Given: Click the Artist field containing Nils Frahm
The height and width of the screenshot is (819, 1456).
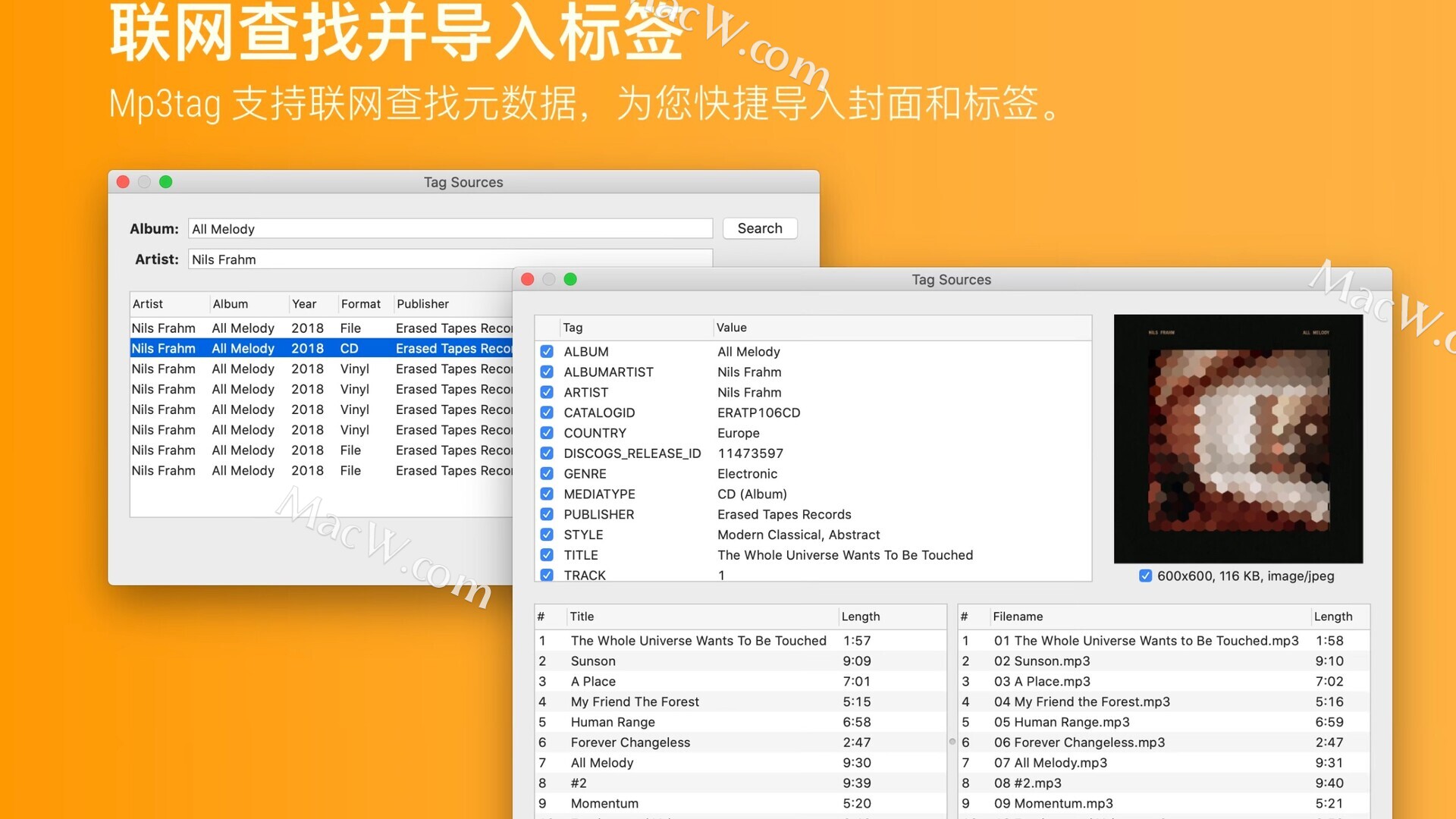Looking at the screenshot, I should pyautogui.click(x=450, y=259).
